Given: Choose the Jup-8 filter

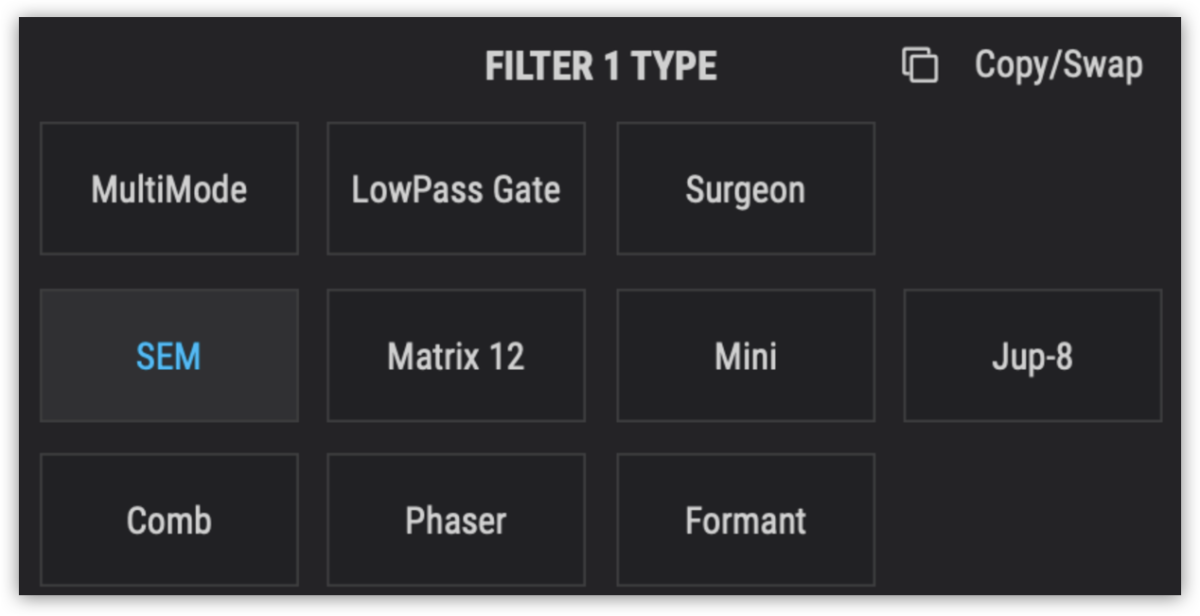Looking at the screenshot, I should [1032, 355].
